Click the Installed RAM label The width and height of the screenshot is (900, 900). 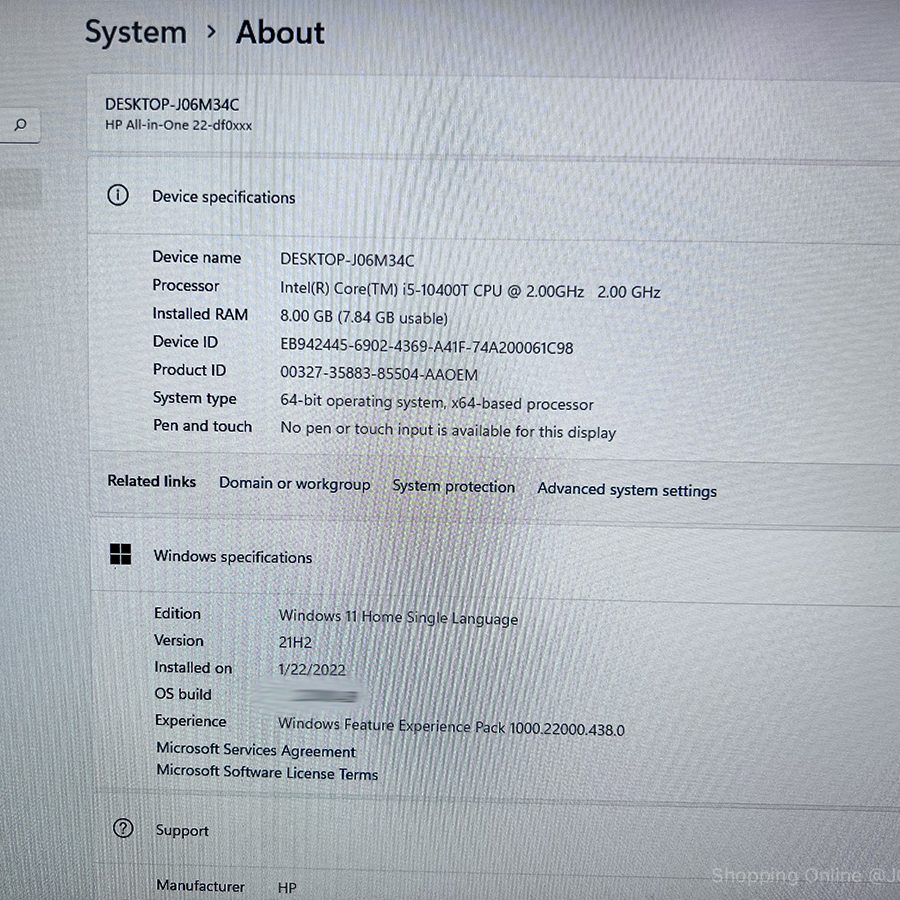click(x=200, y=314)
